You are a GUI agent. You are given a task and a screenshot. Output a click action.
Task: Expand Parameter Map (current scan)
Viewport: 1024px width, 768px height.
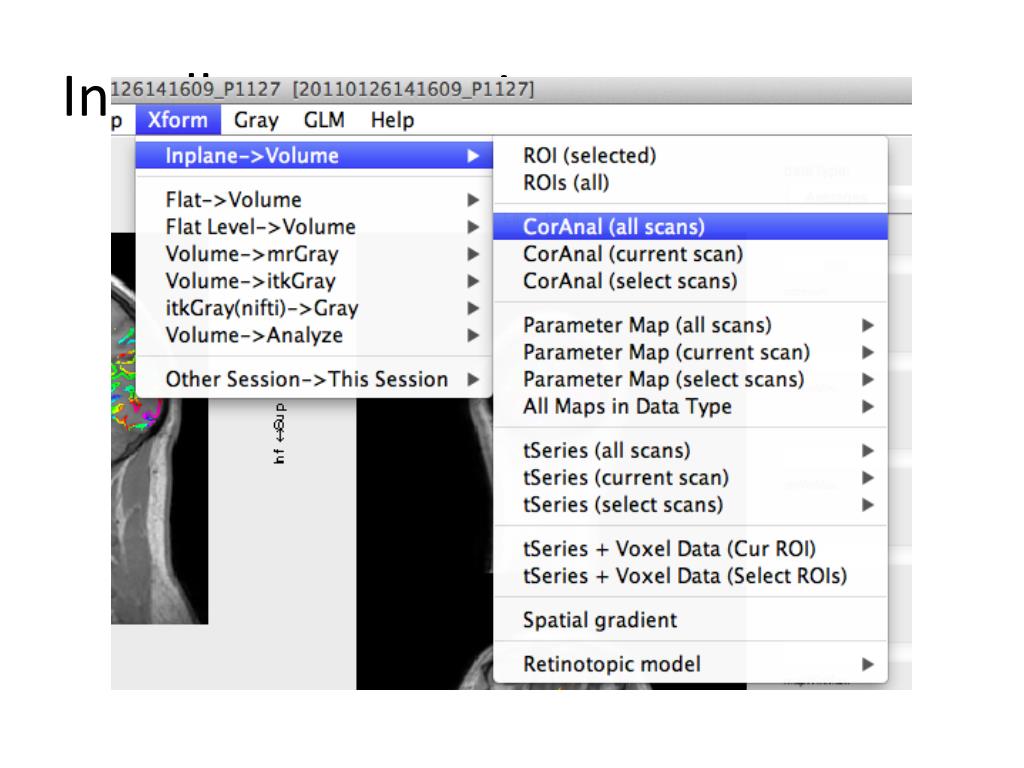(x=690, y=353)
